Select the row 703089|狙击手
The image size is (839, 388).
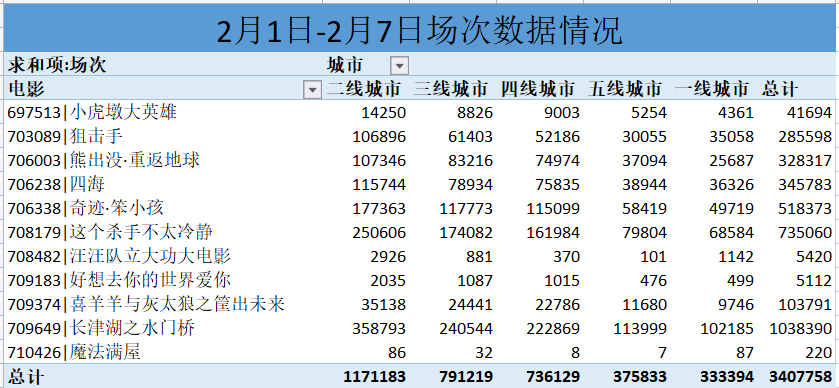coord(420,136)
